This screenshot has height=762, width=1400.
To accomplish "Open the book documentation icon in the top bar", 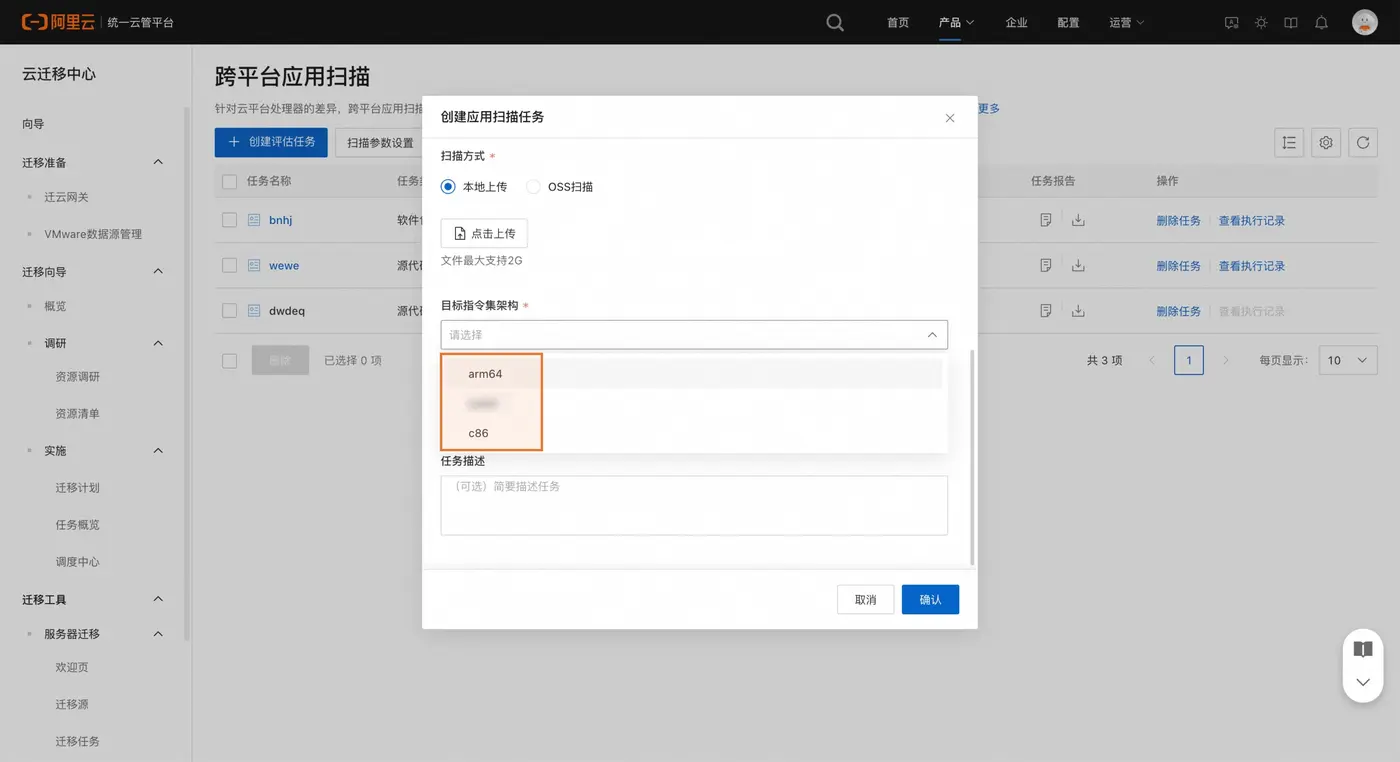I will [1291, 22].
